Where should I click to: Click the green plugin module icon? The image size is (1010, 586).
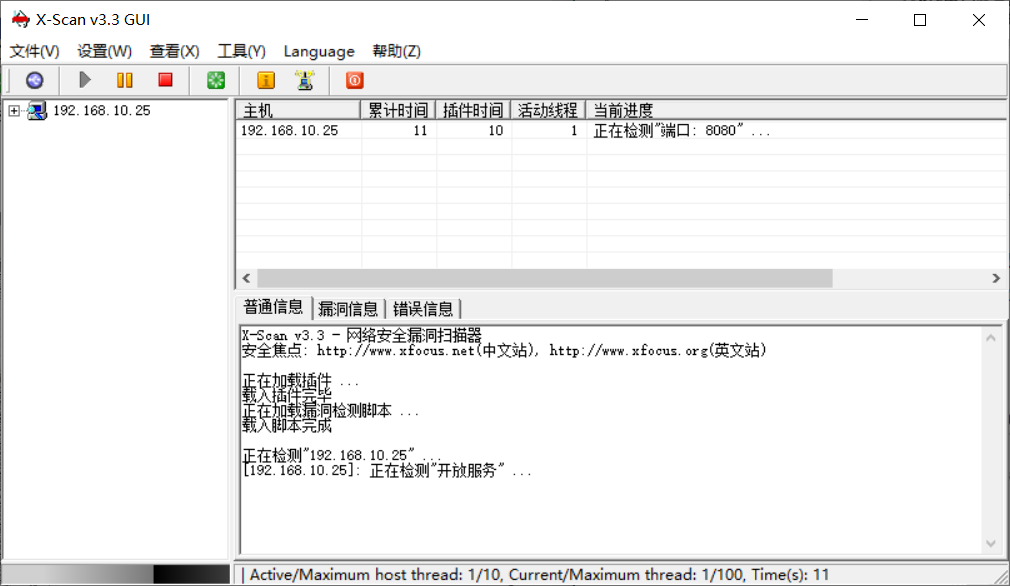pos(216,80)
